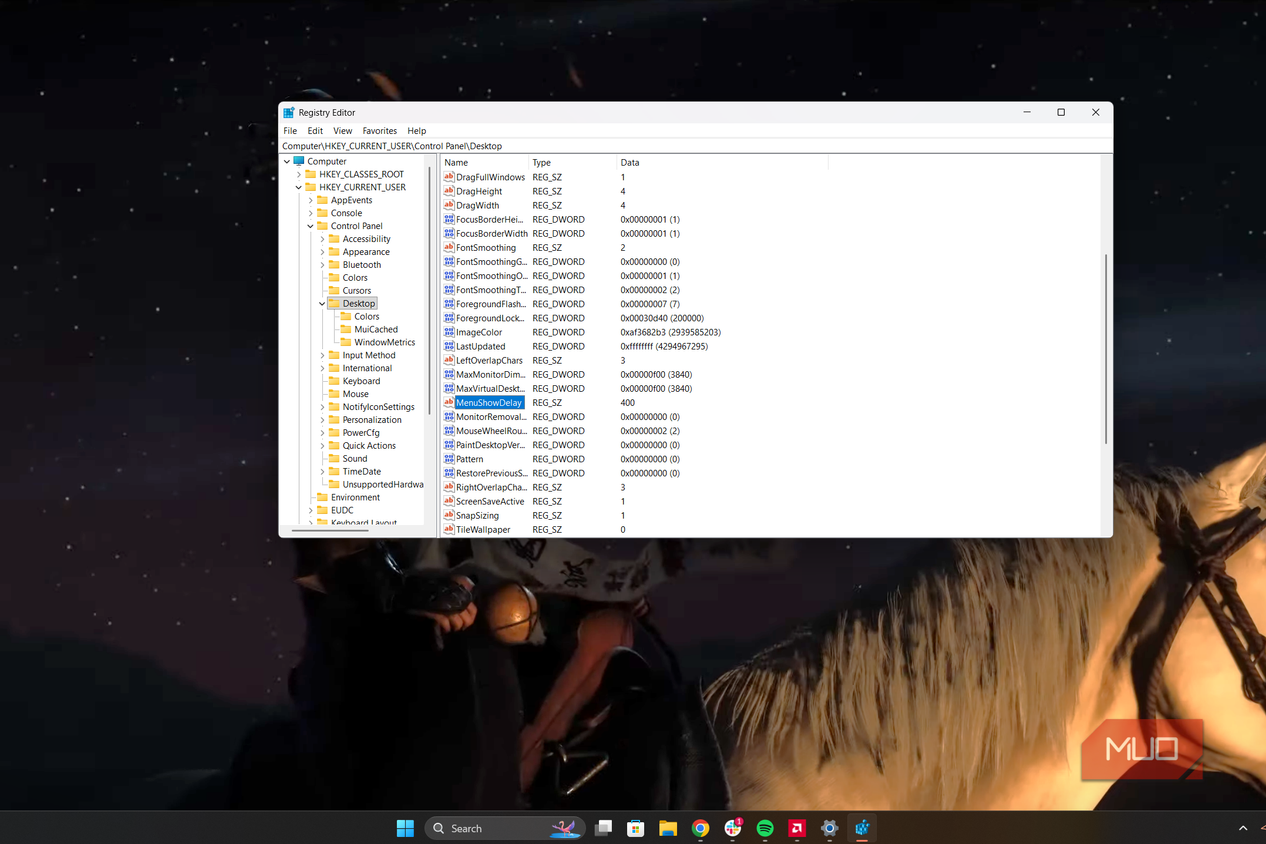Open Spotify from the taskbar
Screen dimensions: 1266x844
(x=765, y=828)
